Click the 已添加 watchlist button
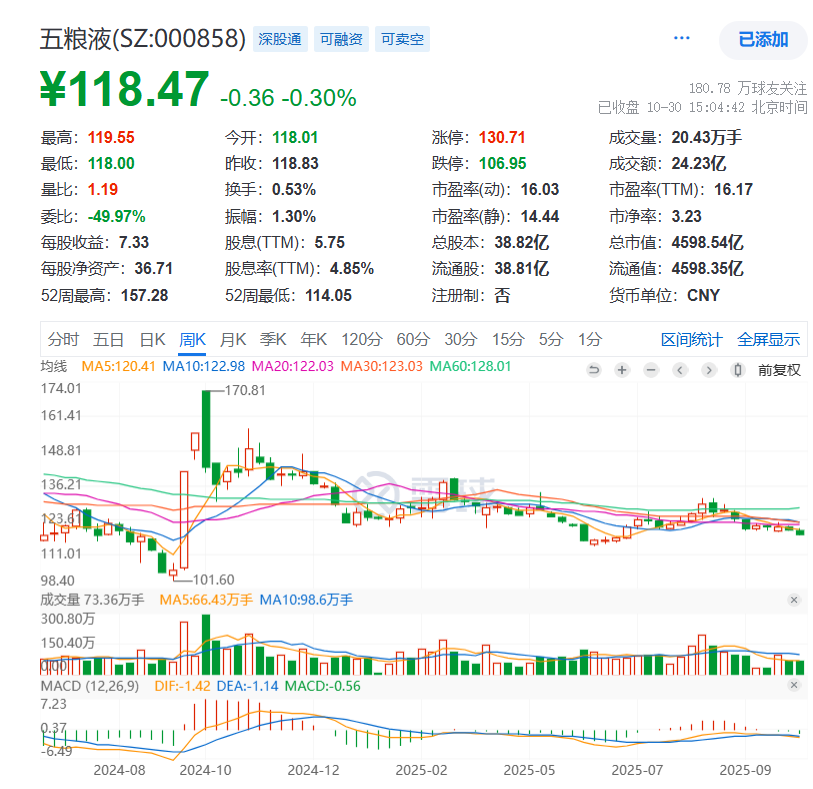This screenshot has height=789, width=813. [x=763, y=40]
